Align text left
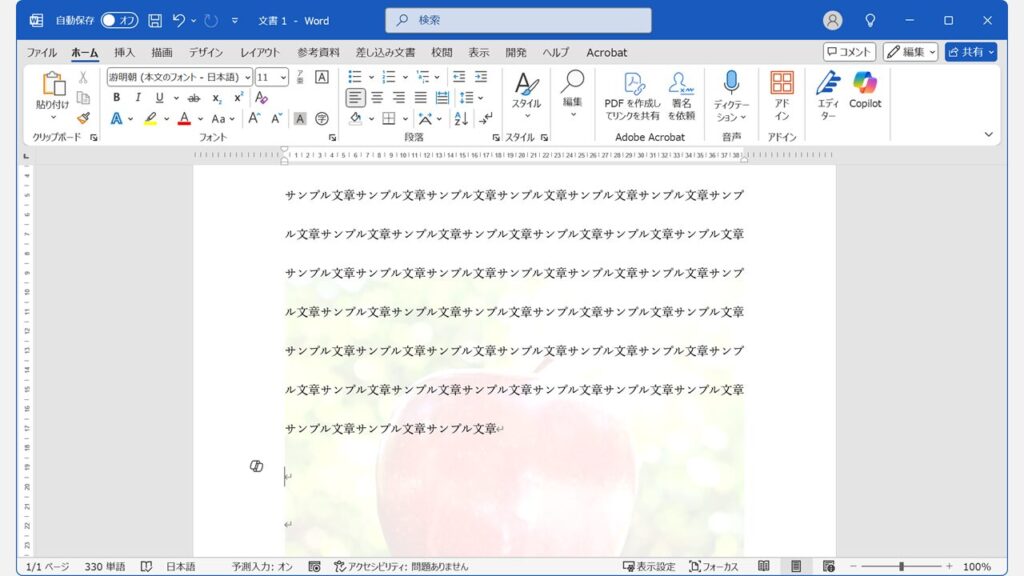The width and height of the screenshot is (1024, 576). pos(355,98)
